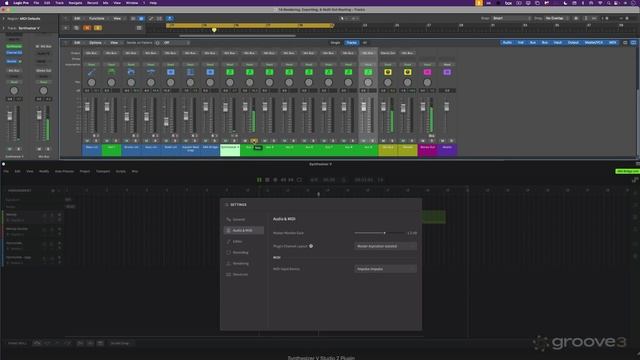640x360 pixels.
Task: Mute the Stereo Out channel strip
Action: click(x=423, y=141)
